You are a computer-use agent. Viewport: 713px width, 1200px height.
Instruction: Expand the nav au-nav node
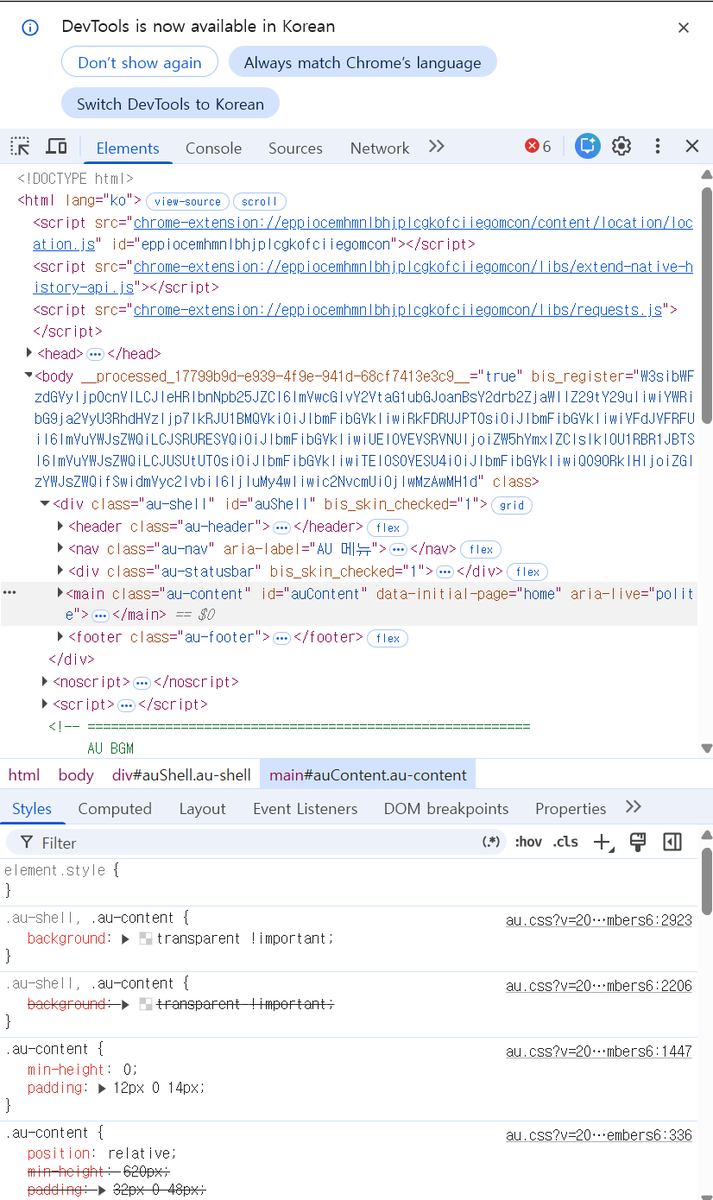(61, 549)
